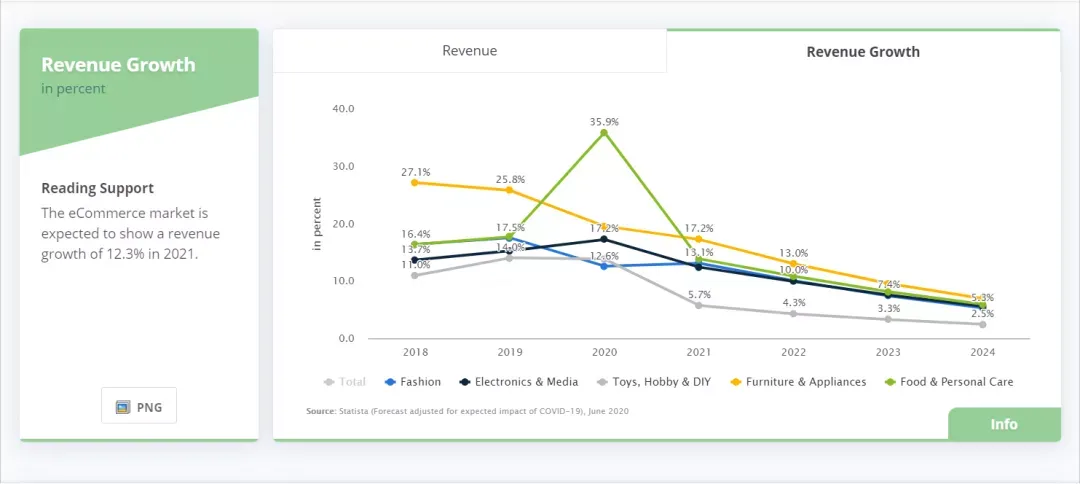Image resolution: width=1080 pixels, height=484 pixels.
Task: Toggle the Fashion legend entry
Action: tap(413, 381)
